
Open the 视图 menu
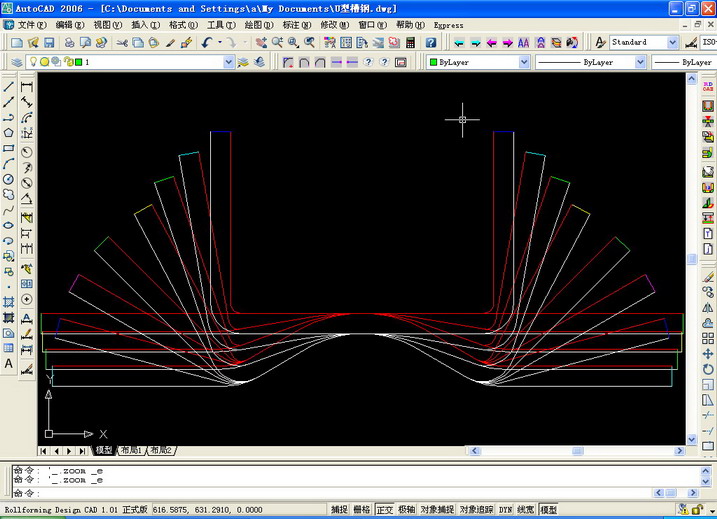[x=107, y=25]
